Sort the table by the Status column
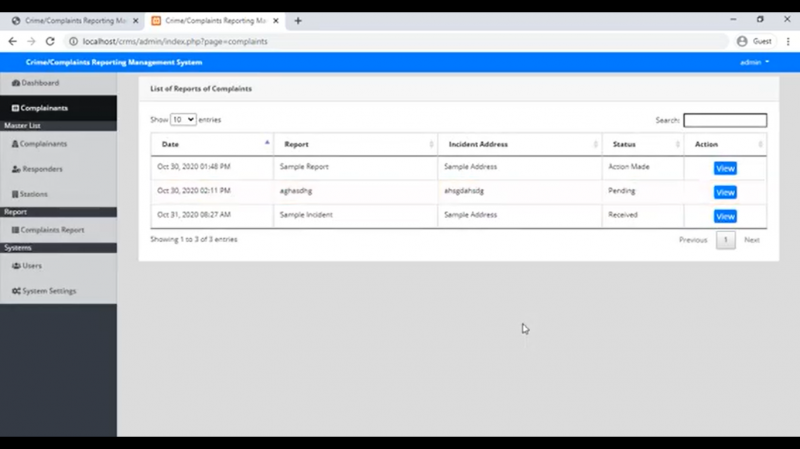800x449 pixels. tap(643, 144)
